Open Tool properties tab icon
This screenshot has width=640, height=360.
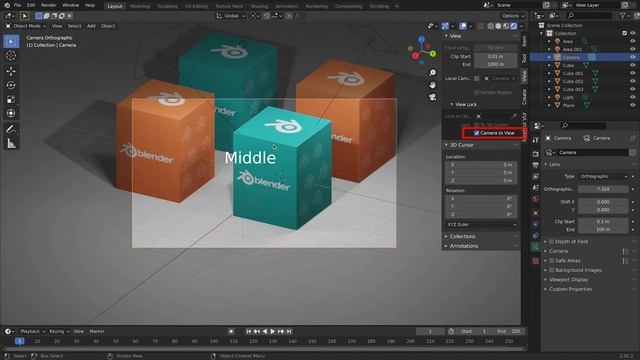536,140
